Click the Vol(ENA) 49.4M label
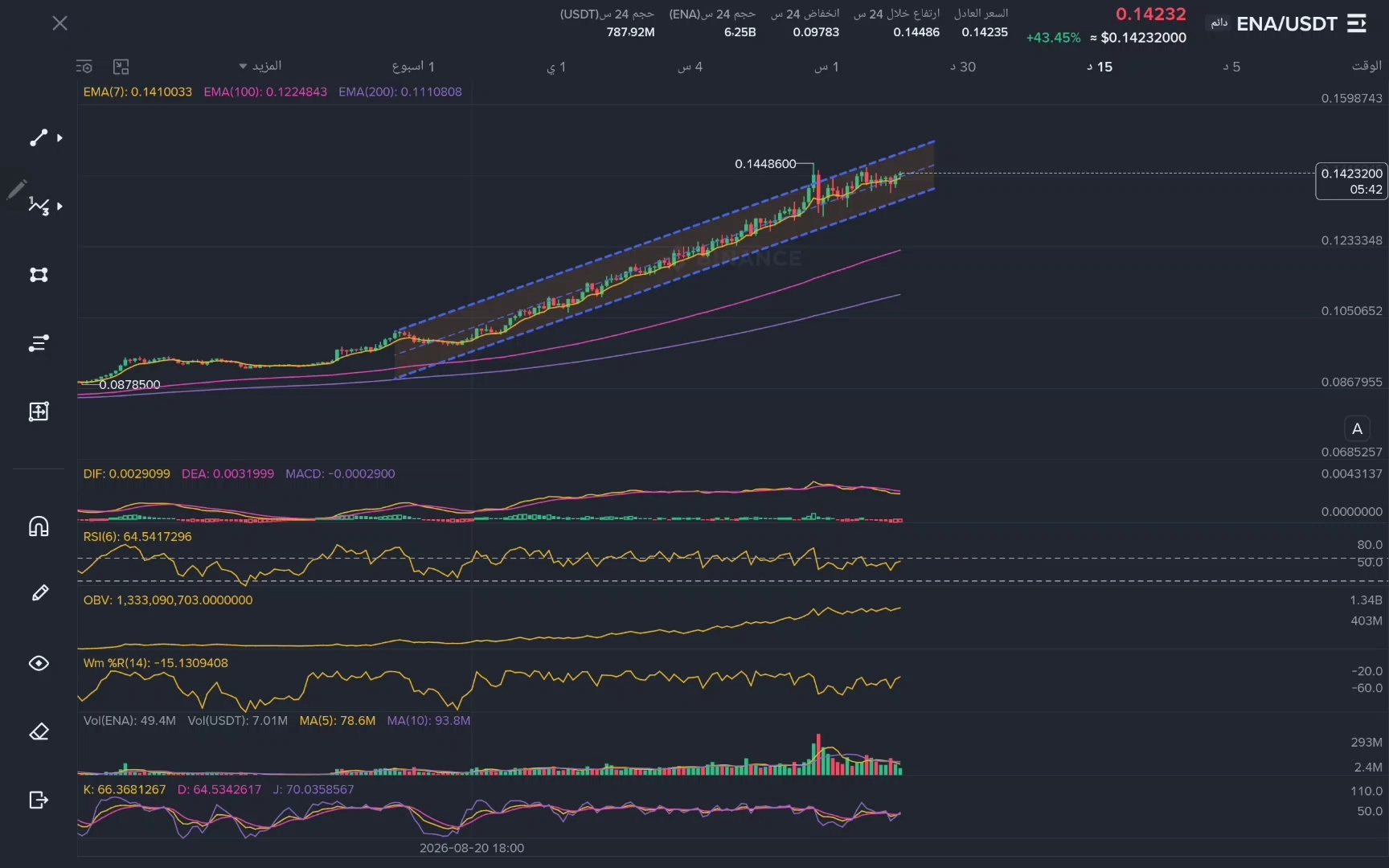Image resolution: width=1389 pixels, height=868 pixels. [129, 720]
